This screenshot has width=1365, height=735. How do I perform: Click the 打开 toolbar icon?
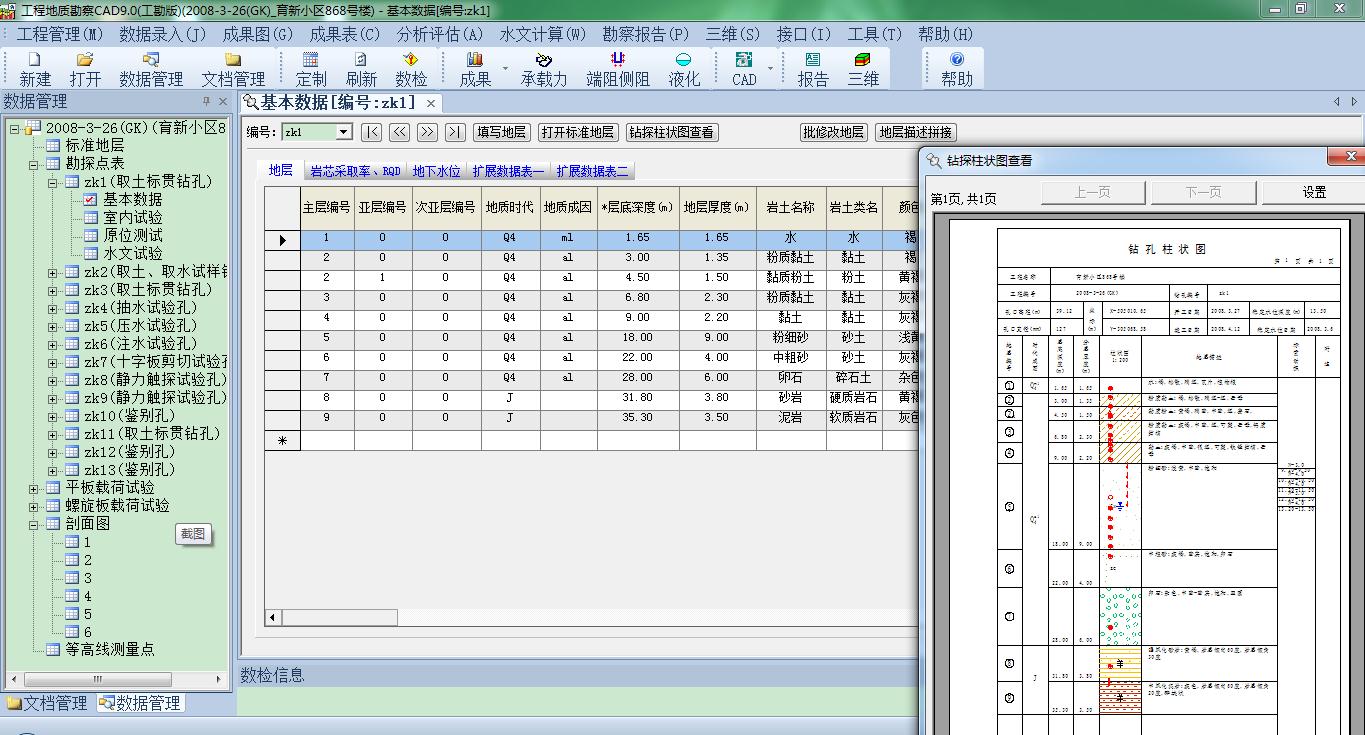pos(85,69)
